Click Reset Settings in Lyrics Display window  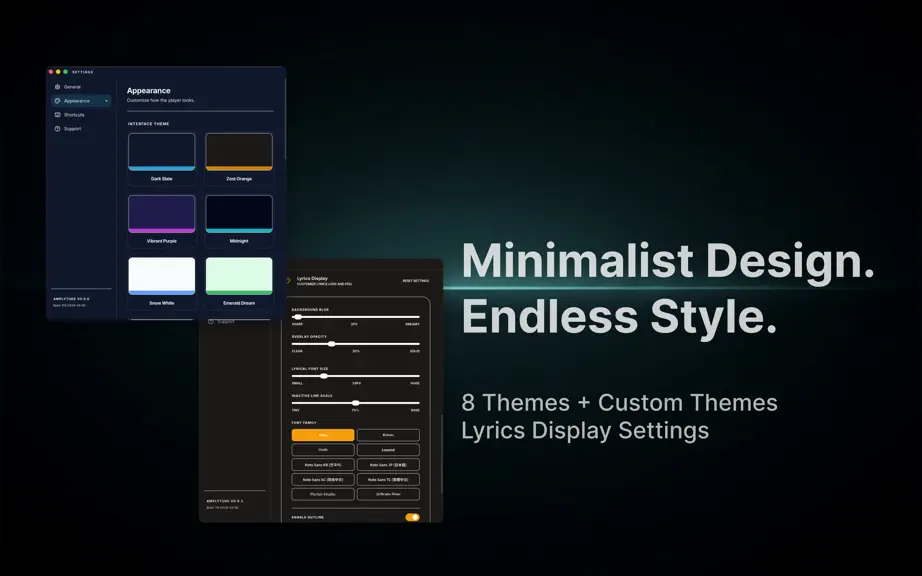pyautogui.click(x=415, y=281)
